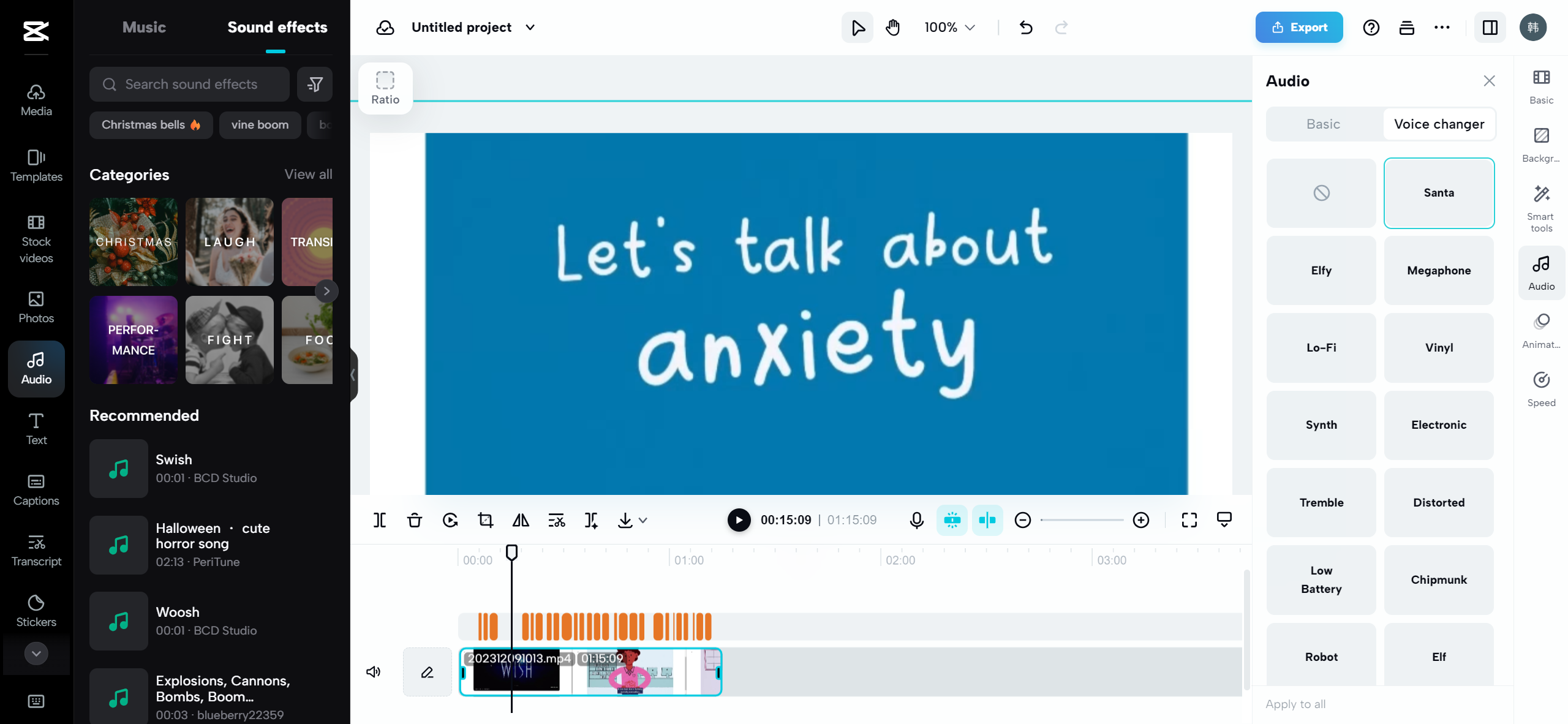Expand the download options chevron
The height and width of the screenshot is (724, 1568).
pos(641,520)
